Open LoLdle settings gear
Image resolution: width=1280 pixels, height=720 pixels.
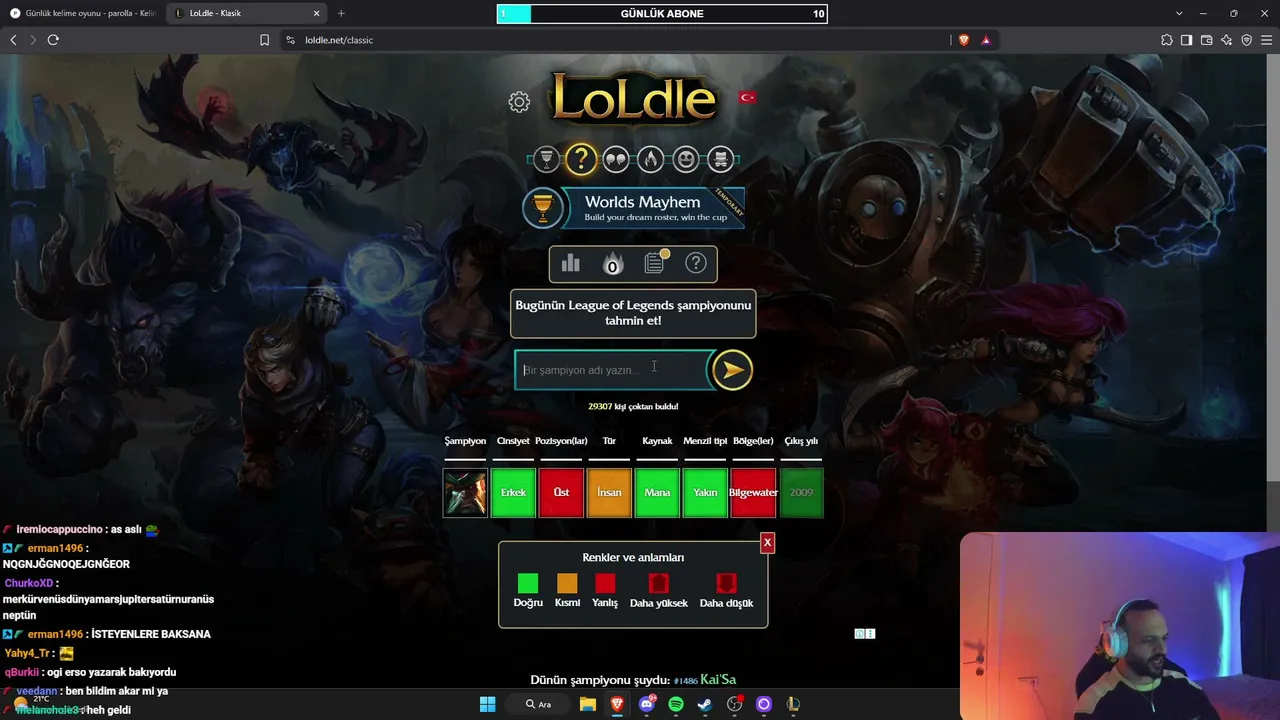click(519, 101)
